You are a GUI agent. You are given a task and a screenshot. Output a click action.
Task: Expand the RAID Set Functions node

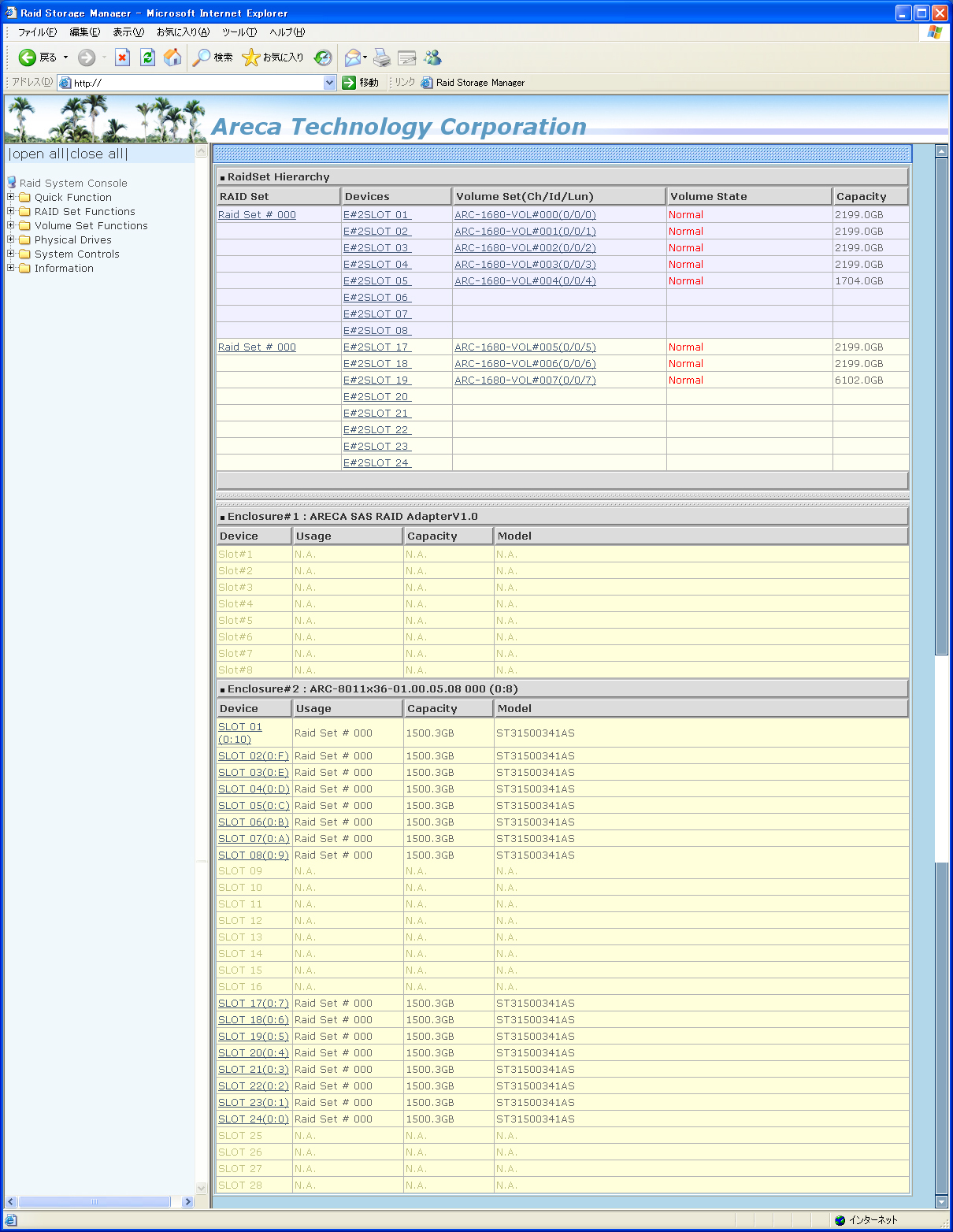[11, 212]
